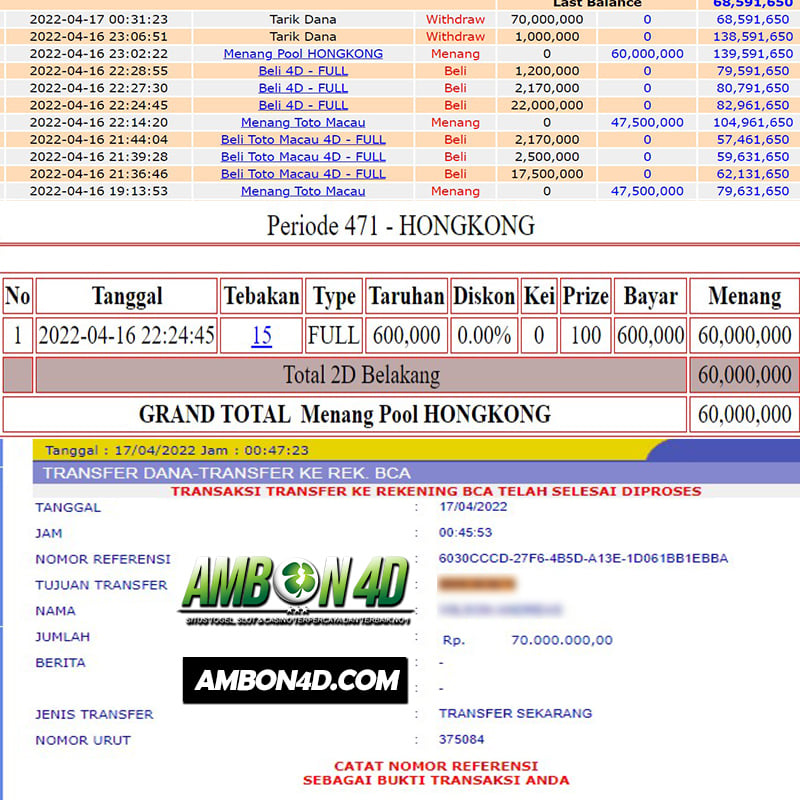Click the 60,000,000 credit in Menang Pool HONGKONG row
Image resolution: width=800 pixels, height=800 pixels.
pos(647,54)
